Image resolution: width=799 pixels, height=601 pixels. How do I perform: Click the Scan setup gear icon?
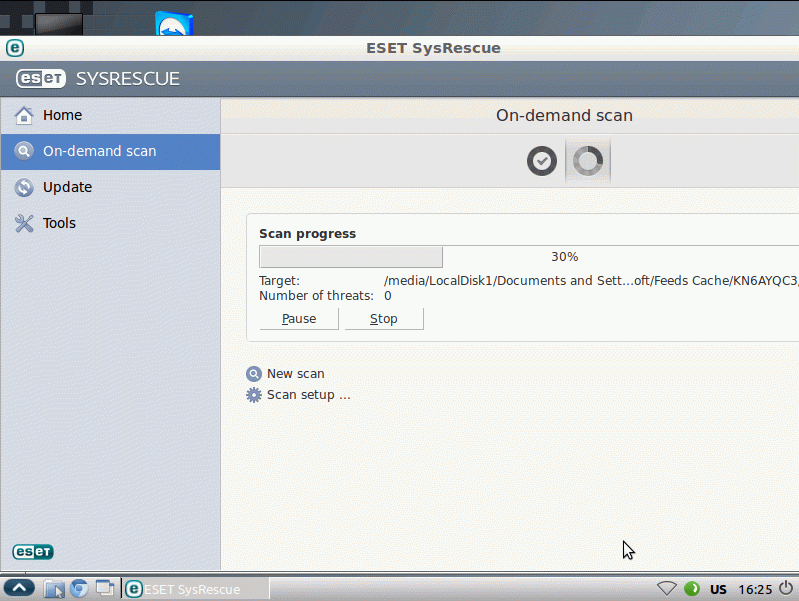(254, 396)
